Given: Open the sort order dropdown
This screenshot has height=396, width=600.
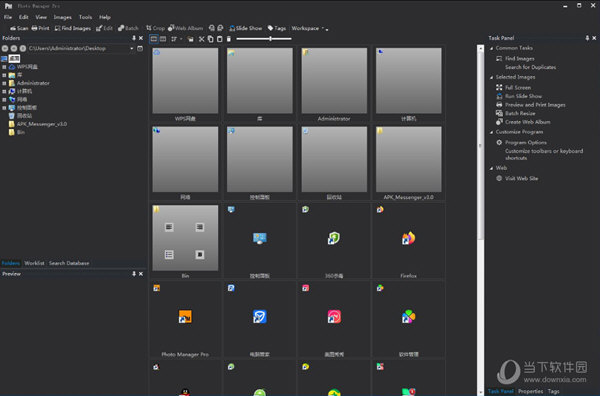Looking at the screenshot, I should pos(176,39).
